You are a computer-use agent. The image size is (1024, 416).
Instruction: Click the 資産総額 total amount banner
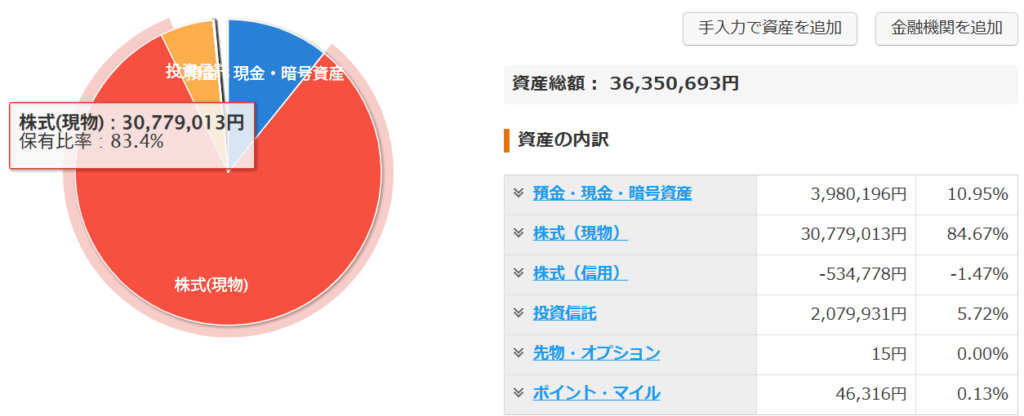(x=761, y=84)
